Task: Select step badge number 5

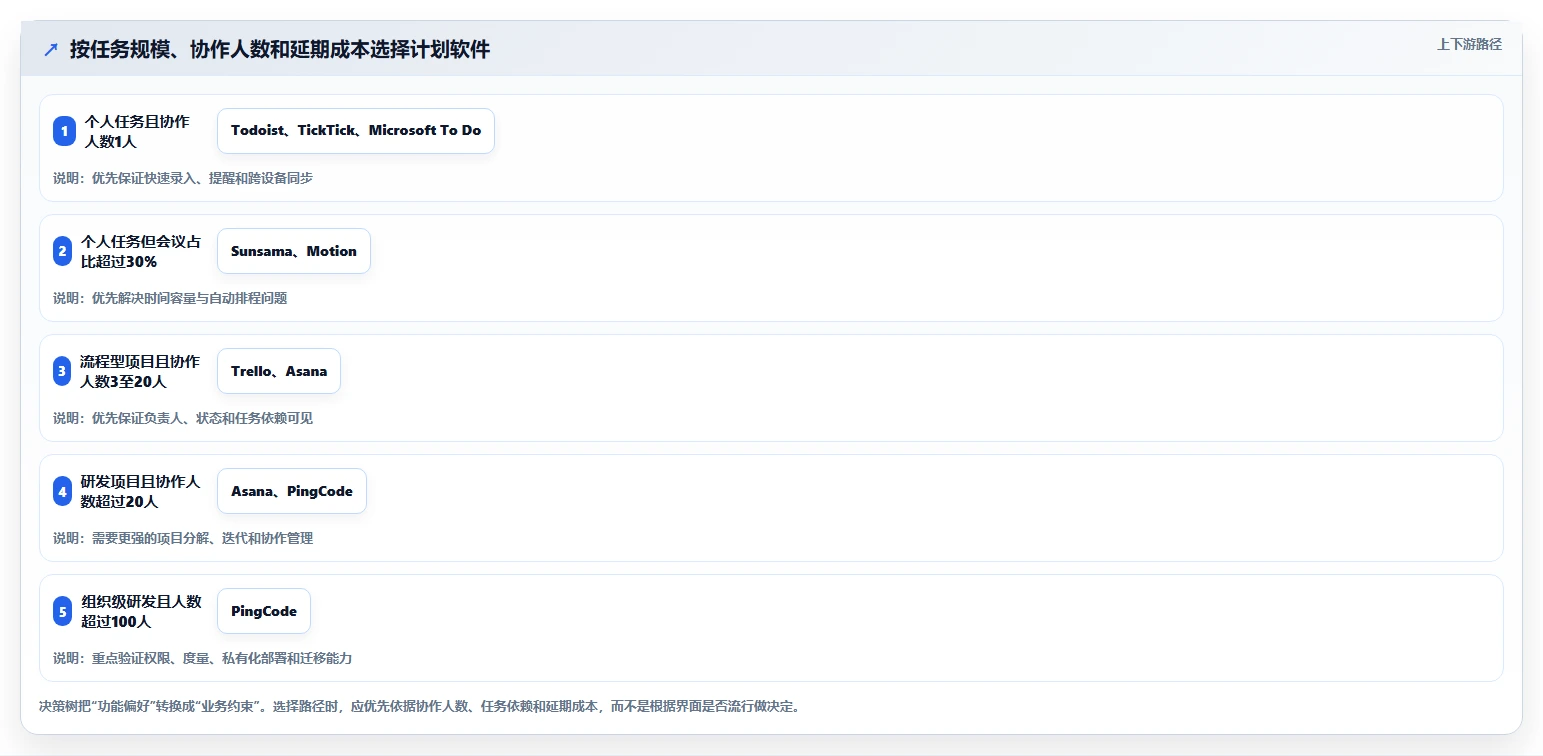Action: 63,611
